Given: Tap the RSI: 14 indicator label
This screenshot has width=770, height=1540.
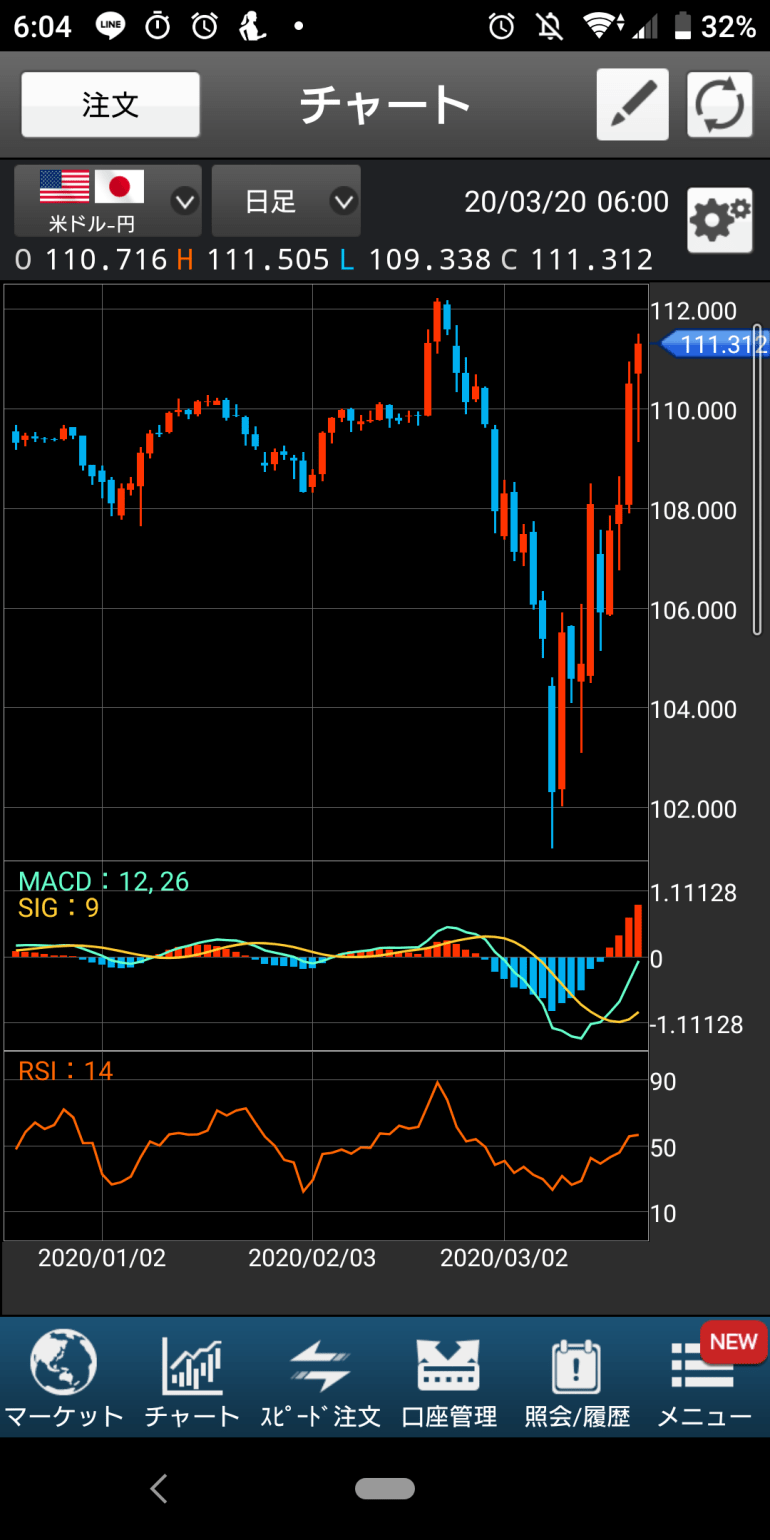Looking at the screenshot, I should (65, 1071).
